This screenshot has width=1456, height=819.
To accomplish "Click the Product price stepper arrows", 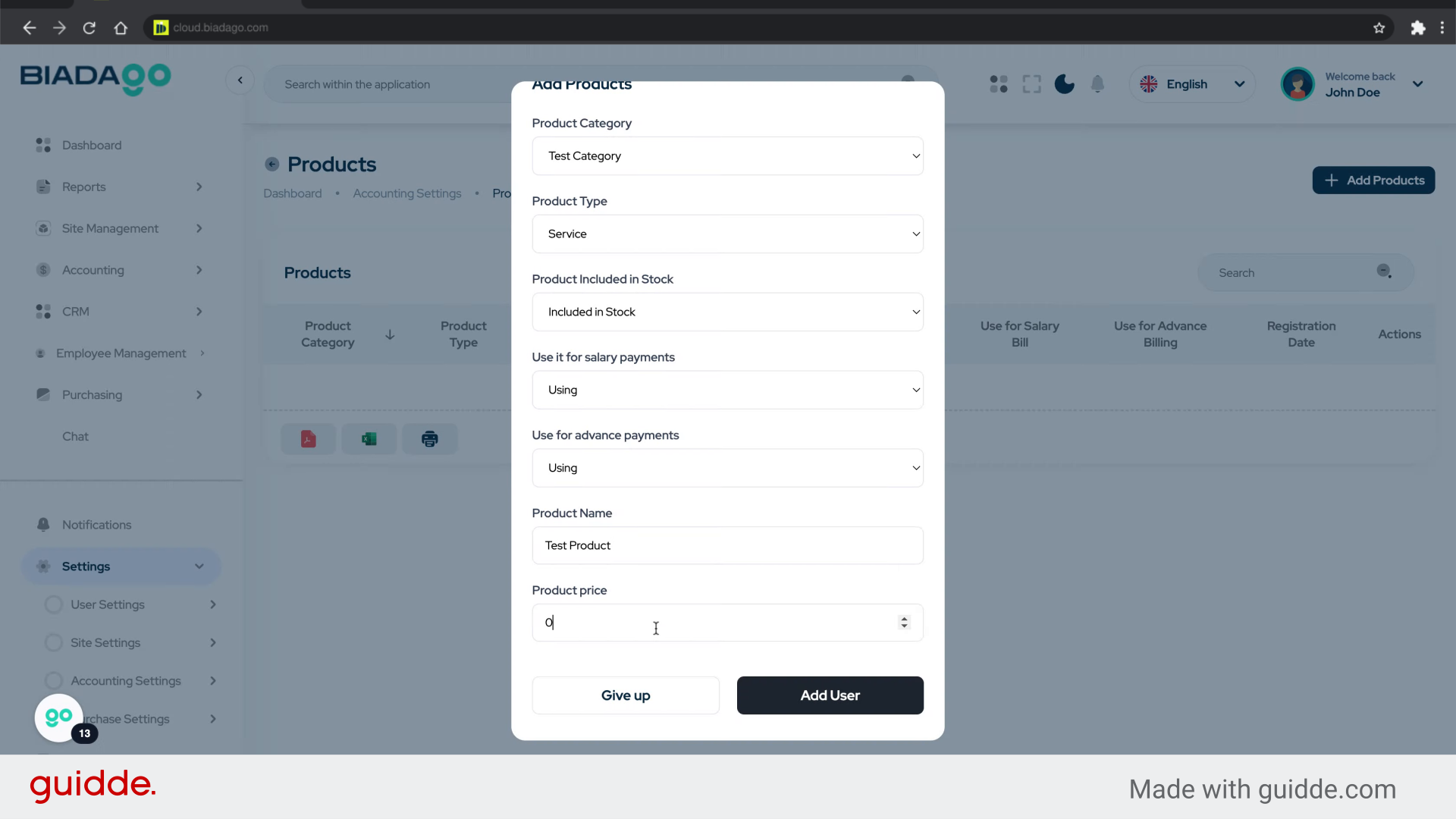I will (904, 623).
